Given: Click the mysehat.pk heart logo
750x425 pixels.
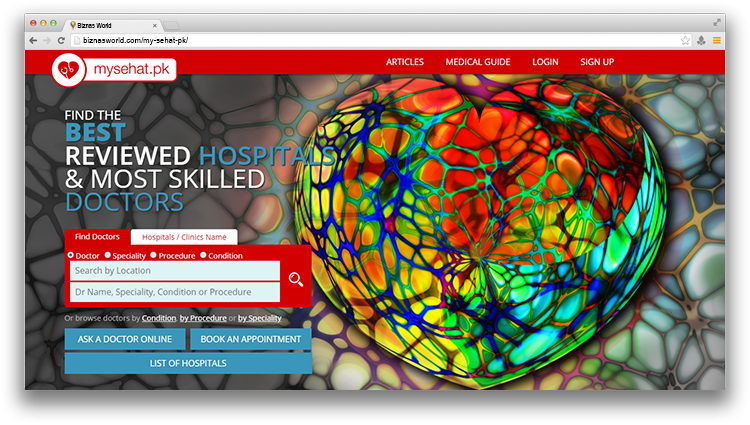Looking at the screenshot, I should pyautogui.click(x=69, y=69).
